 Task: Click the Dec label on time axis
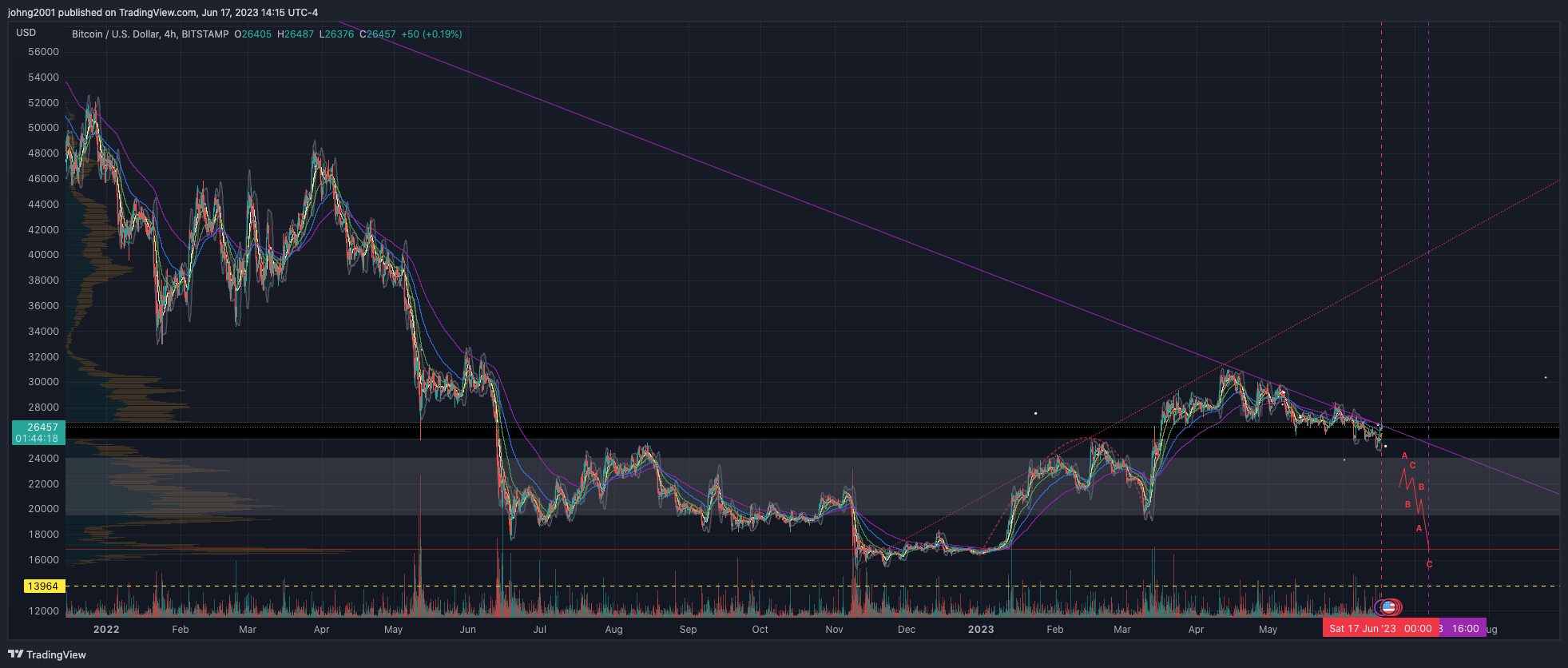tap(907, 630)
